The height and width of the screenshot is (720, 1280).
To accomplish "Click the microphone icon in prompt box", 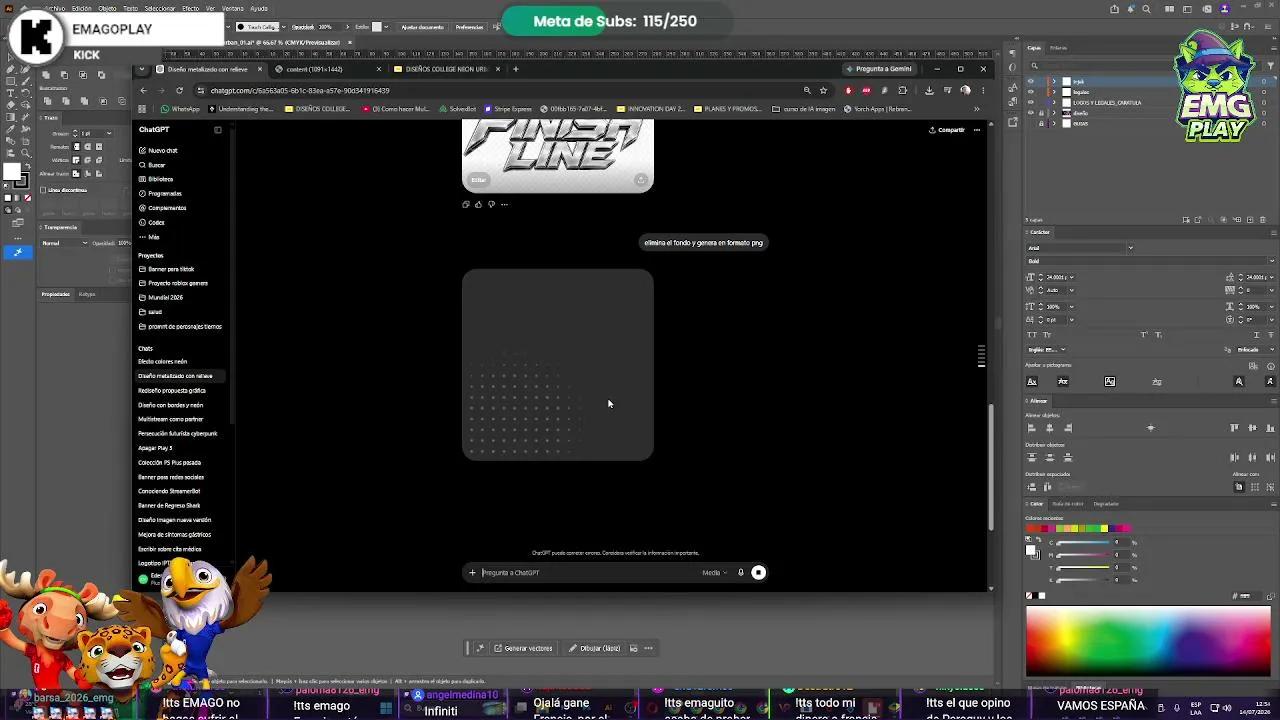I will coord(741,573).
